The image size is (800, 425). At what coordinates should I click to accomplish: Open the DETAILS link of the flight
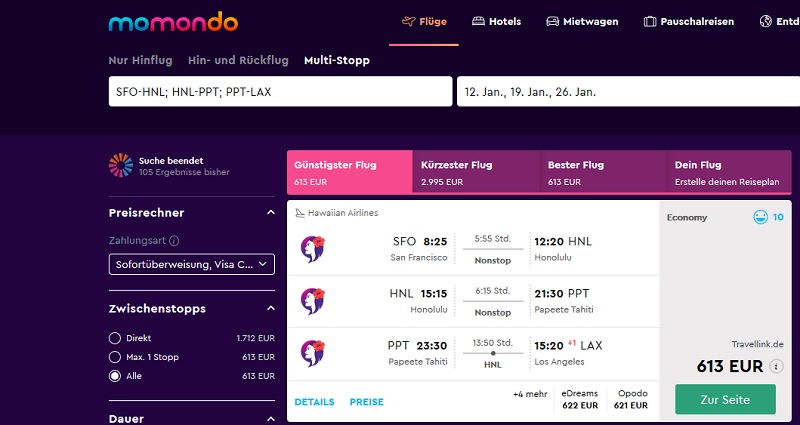[x=314, y=402]
